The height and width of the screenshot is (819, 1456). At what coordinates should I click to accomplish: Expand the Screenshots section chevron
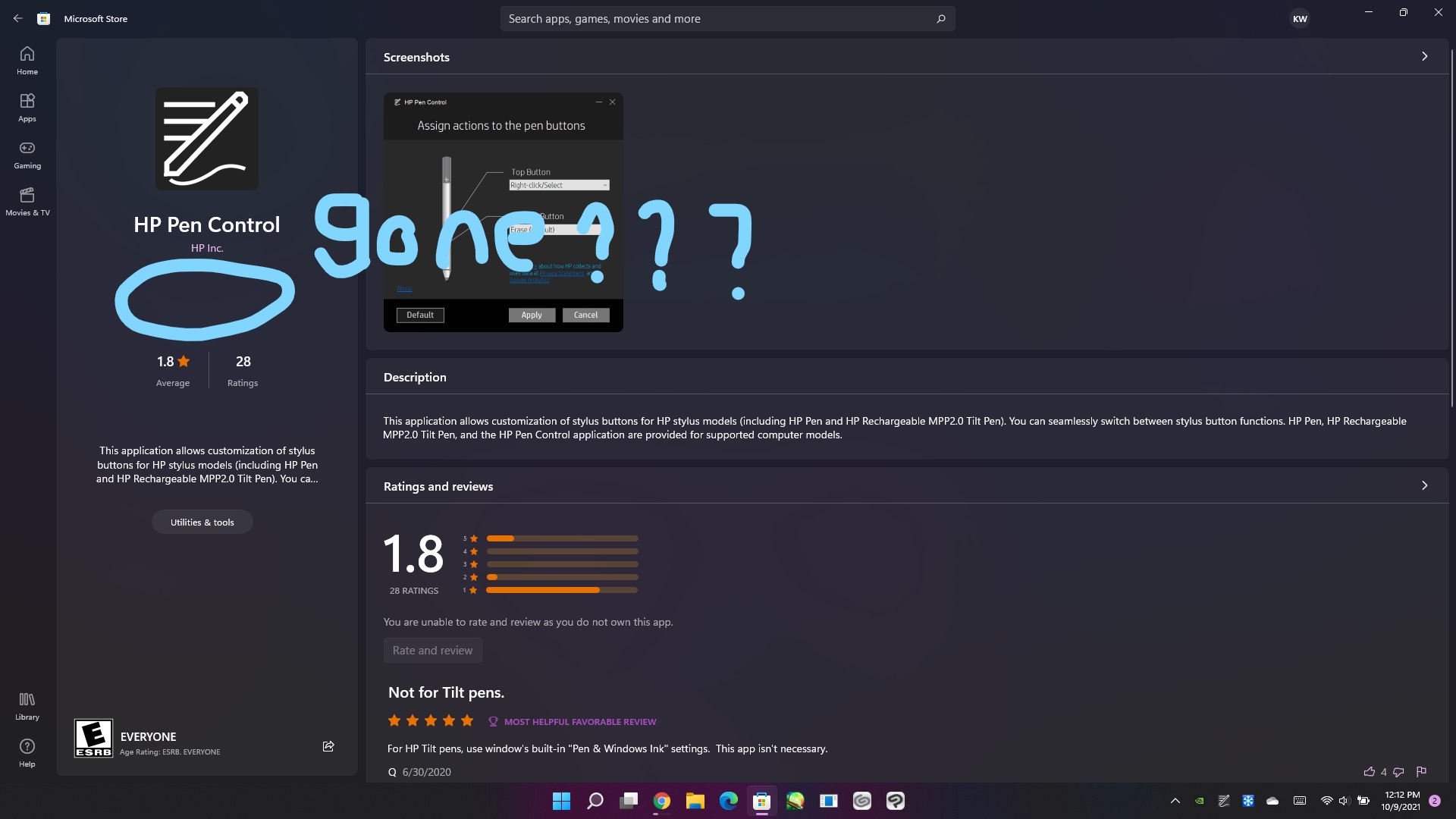[1424, 56]
